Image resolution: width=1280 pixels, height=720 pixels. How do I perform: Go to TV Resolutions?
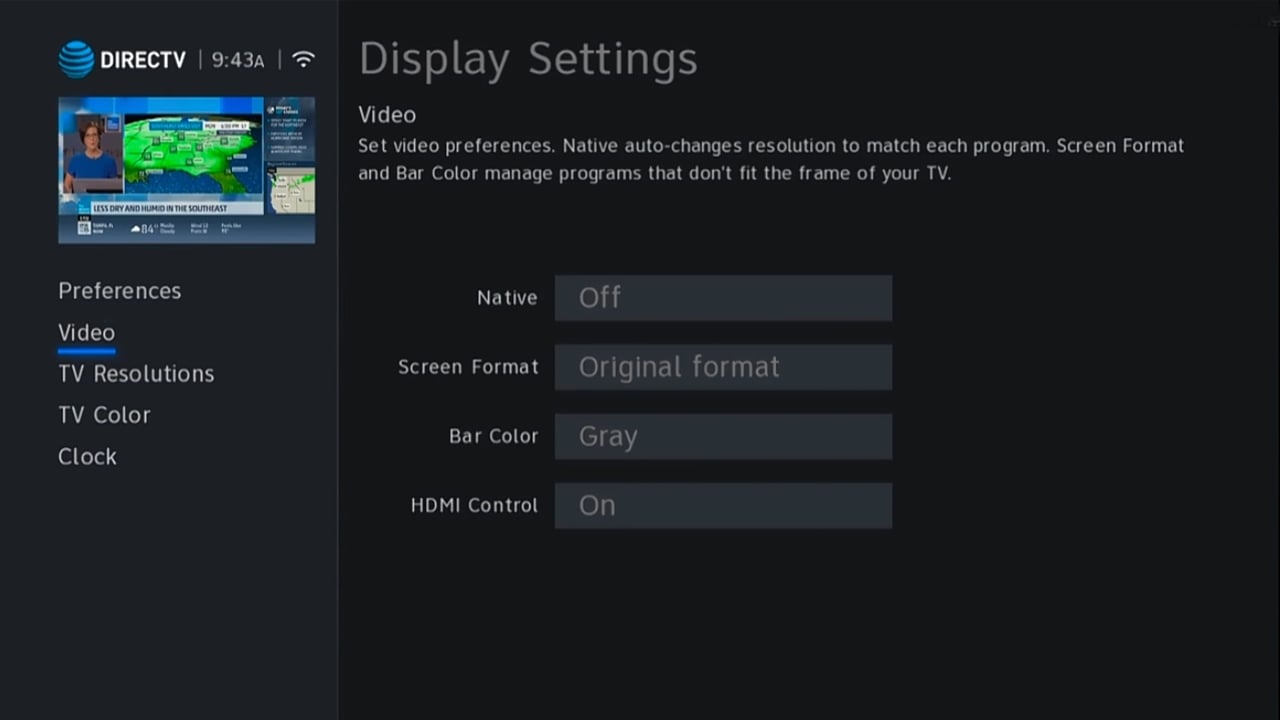pos(136,374)
